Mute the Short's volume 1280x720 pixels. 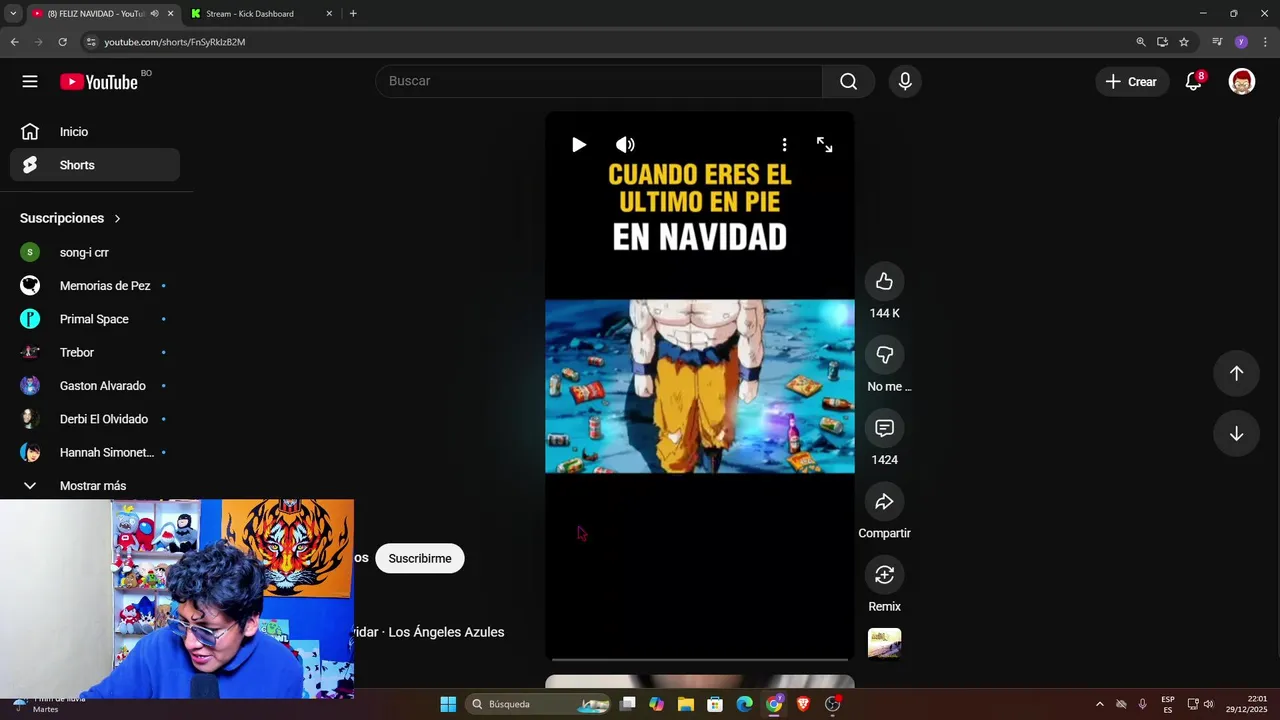tap(625, 145)
